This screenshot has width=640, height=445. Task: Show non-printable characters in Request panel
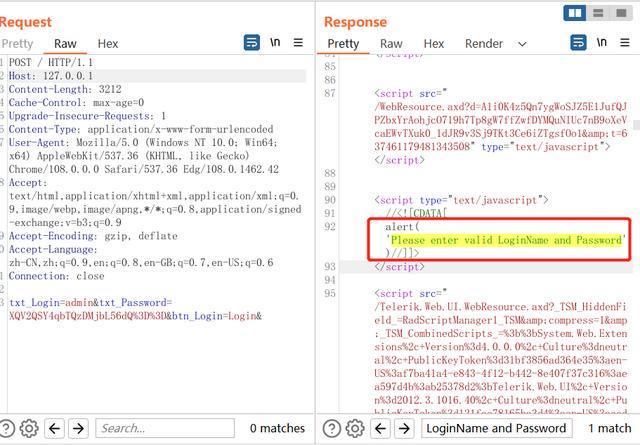pos(275,43)
